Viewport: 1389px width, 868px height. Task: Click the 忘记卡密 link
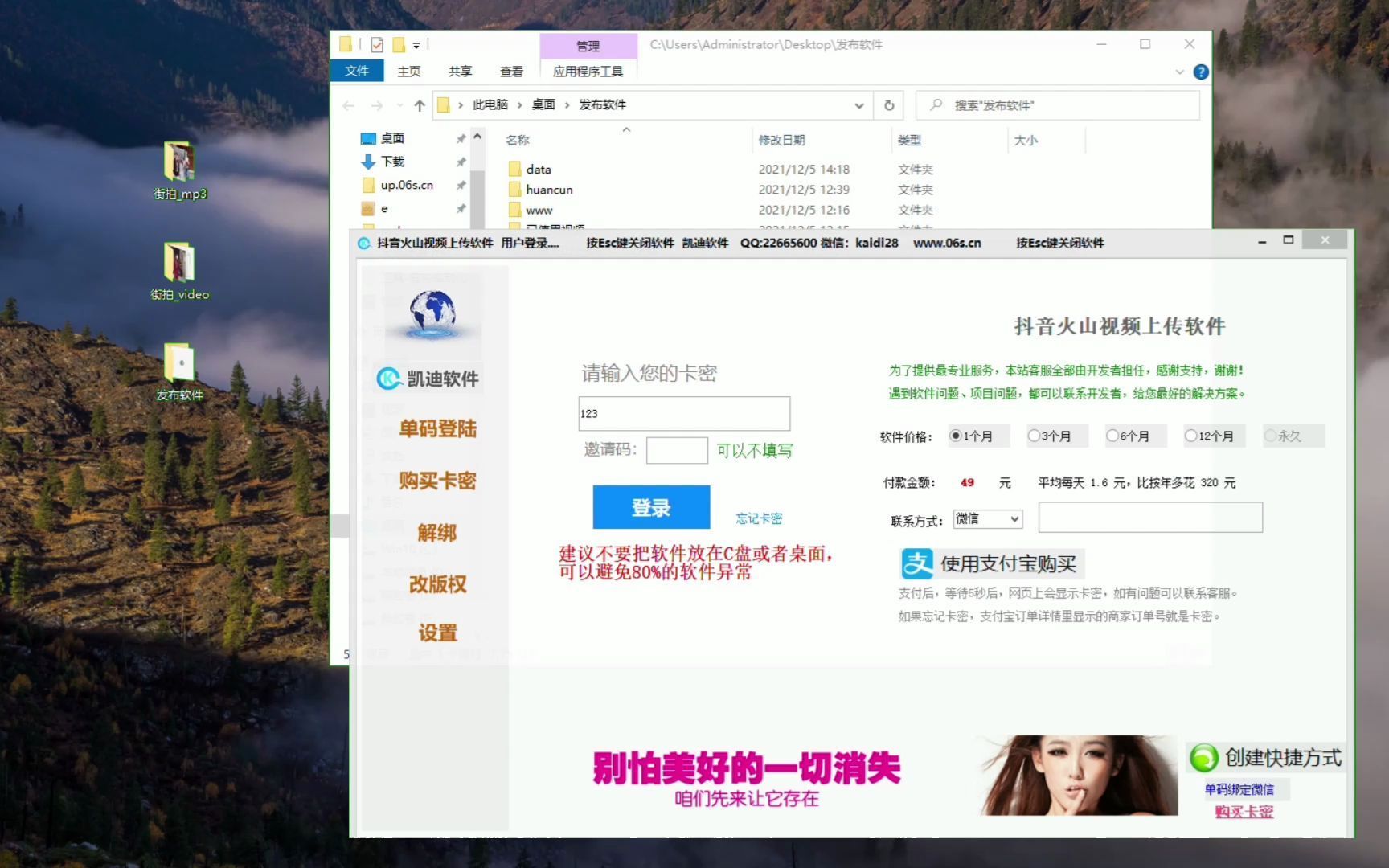pos(759,518)
